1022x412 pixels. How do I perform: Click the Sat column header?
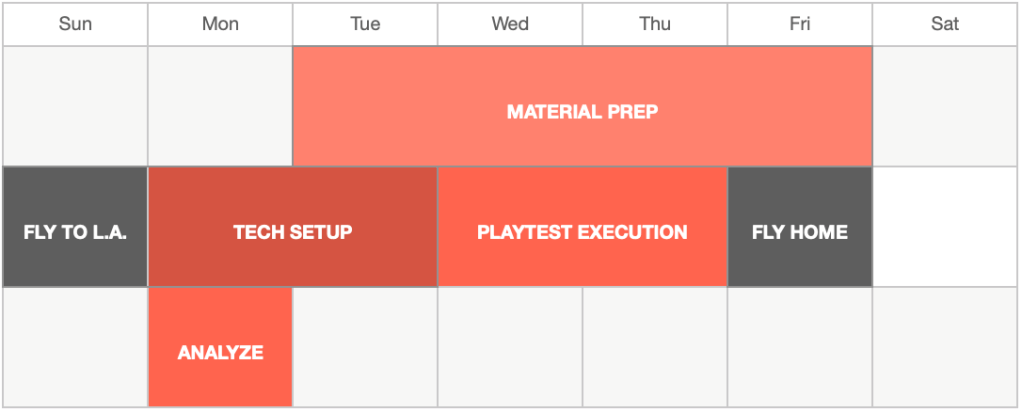(x=945, y=24)
